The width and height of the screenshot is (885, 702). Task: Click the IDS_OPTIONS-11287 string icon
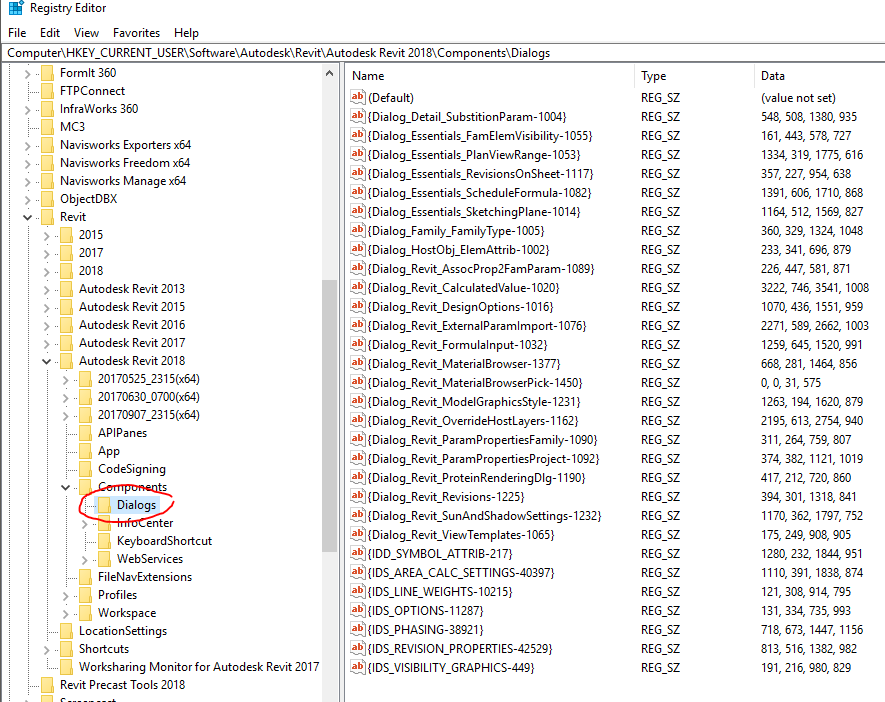pyautogui.click(x=357, y=611)
